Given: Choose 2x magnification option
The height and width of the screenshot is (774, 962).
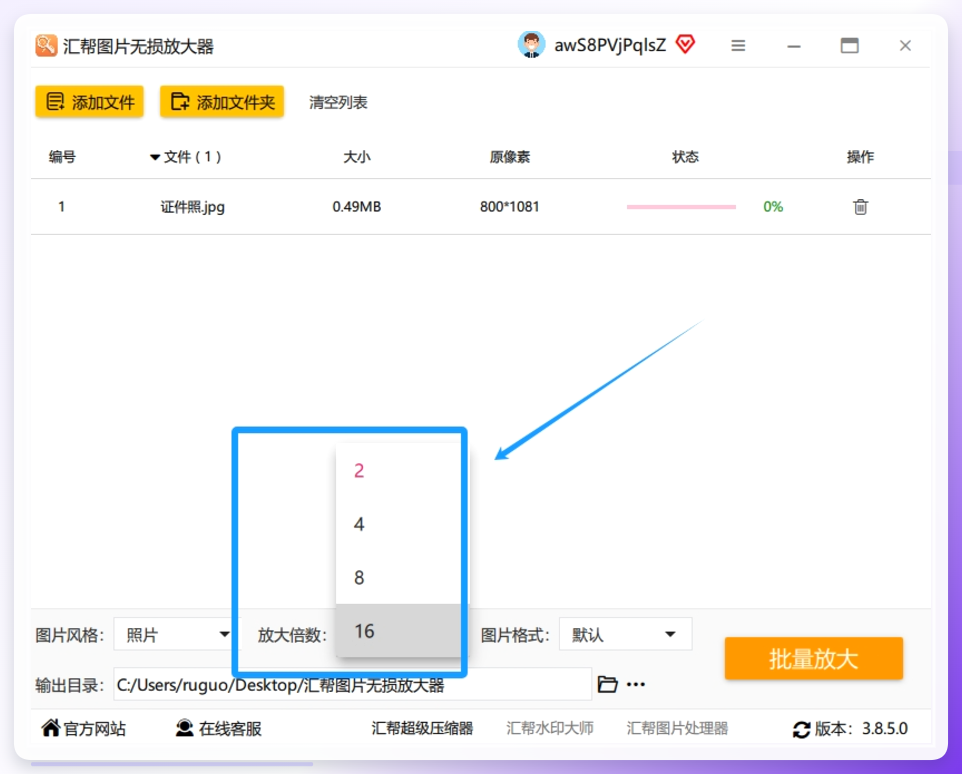Looking at the screenshot, I should 398,470.
